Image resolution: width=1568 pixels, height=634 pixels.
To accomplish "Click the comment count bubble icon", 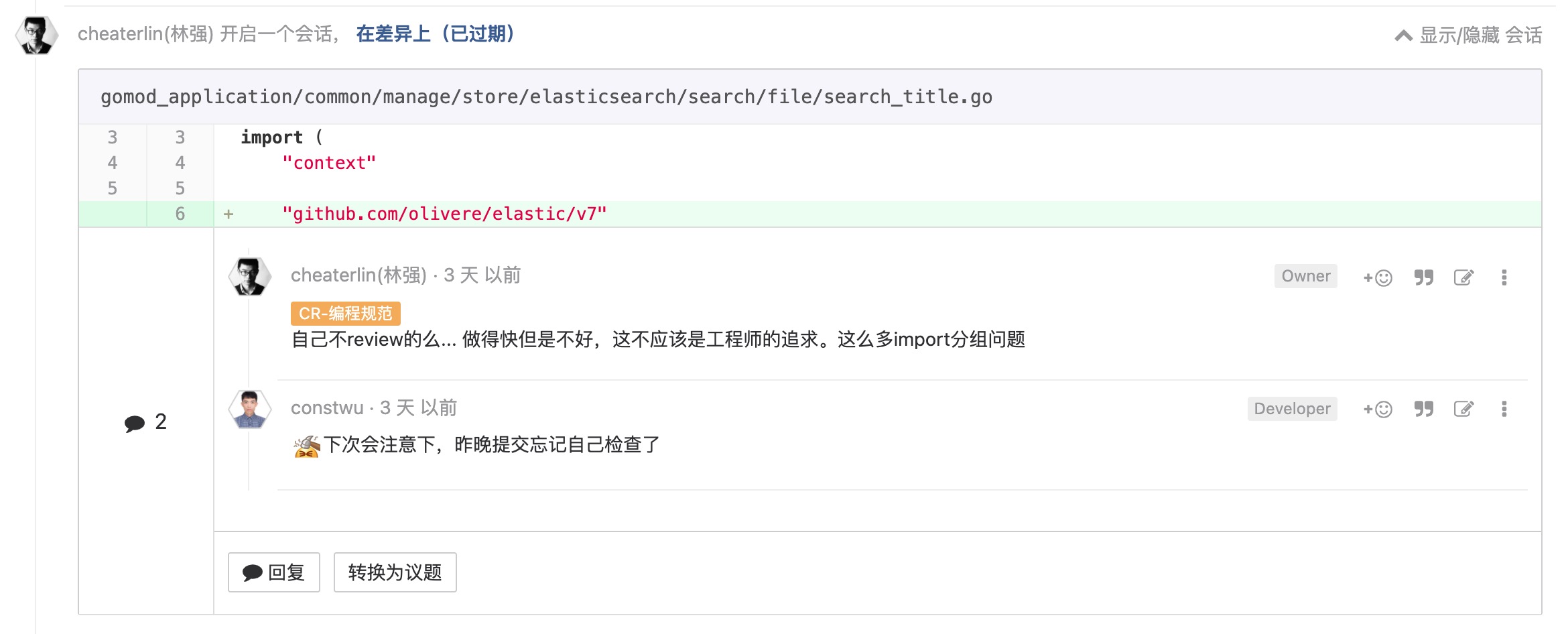I will tap(135, 423).
